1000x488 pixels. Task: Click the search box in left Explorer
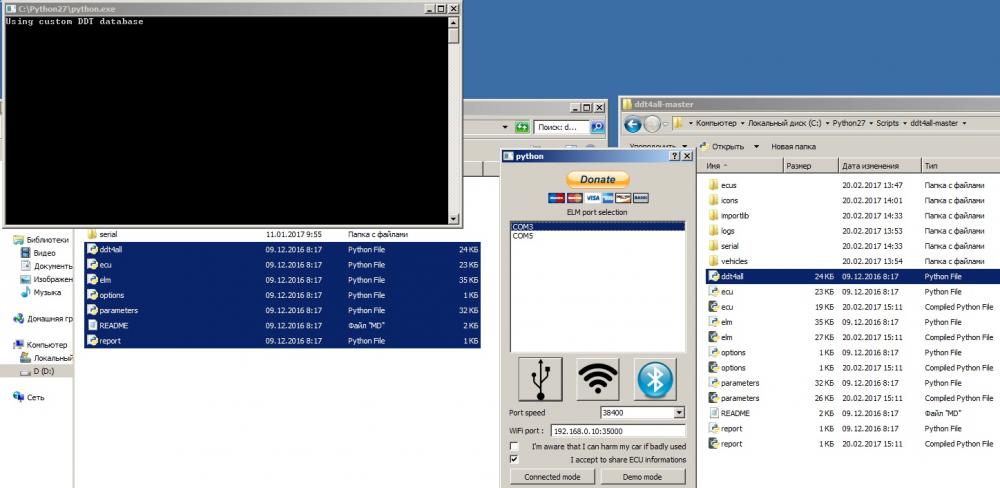coord(562,127)
